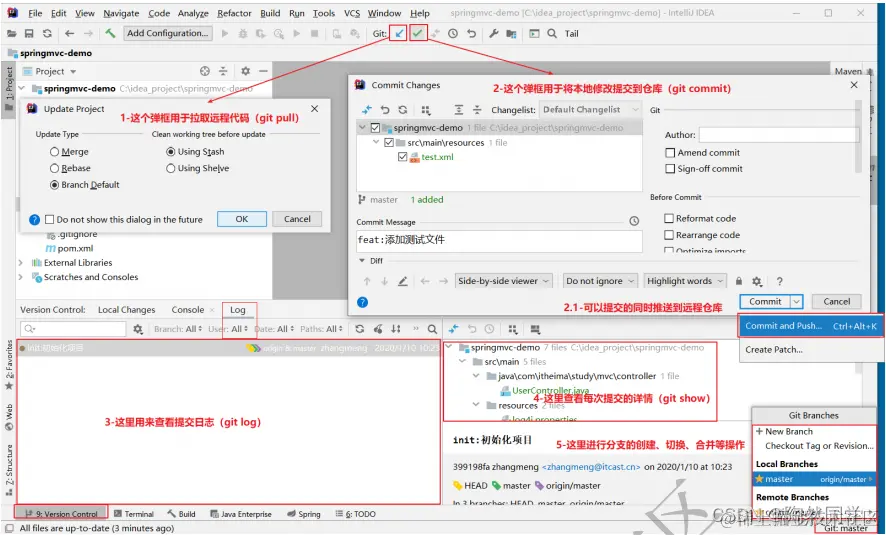Show commit message history clock icon

634,221
